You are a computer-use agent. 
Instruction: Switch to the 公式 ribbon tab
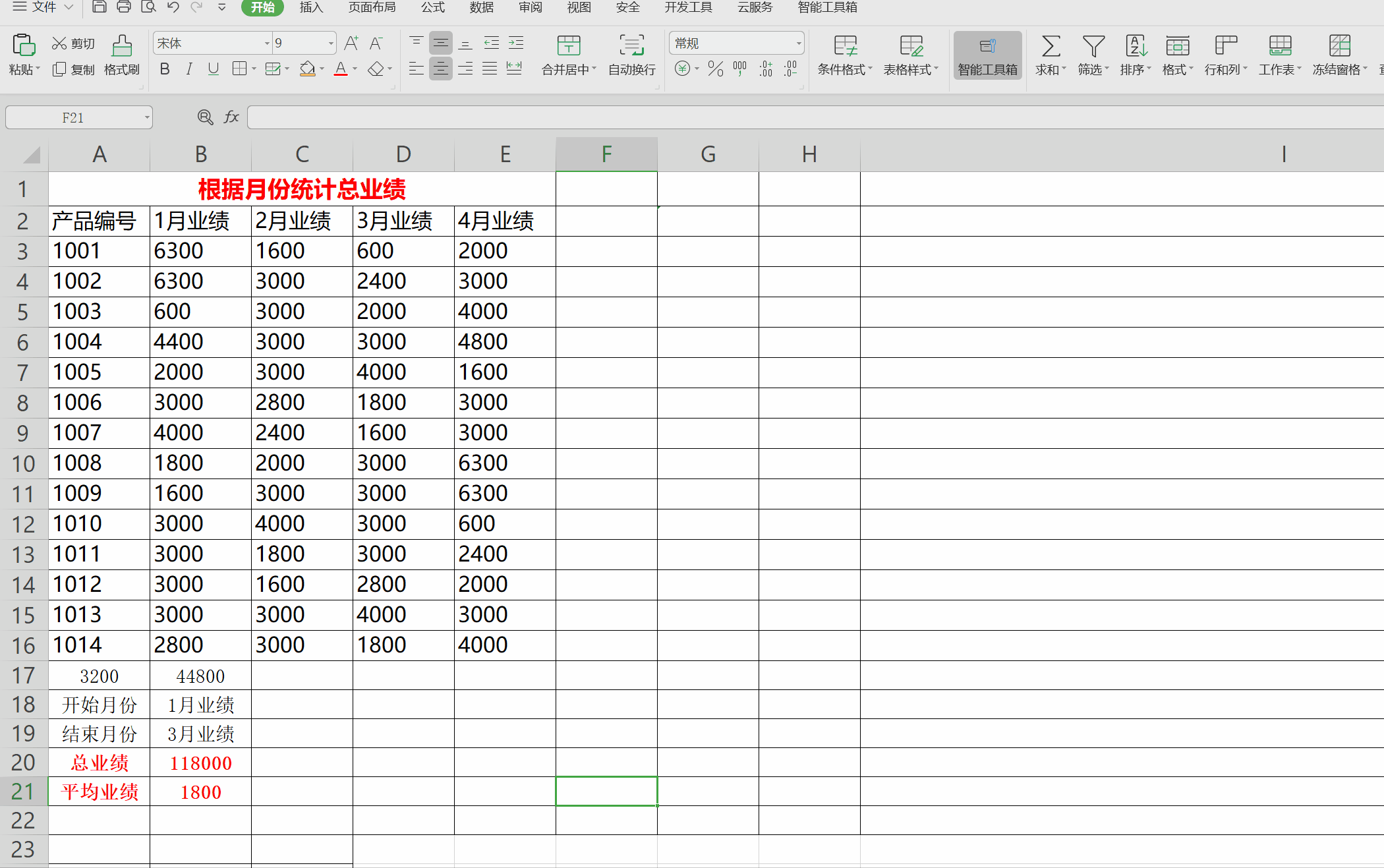pos(432,7)
